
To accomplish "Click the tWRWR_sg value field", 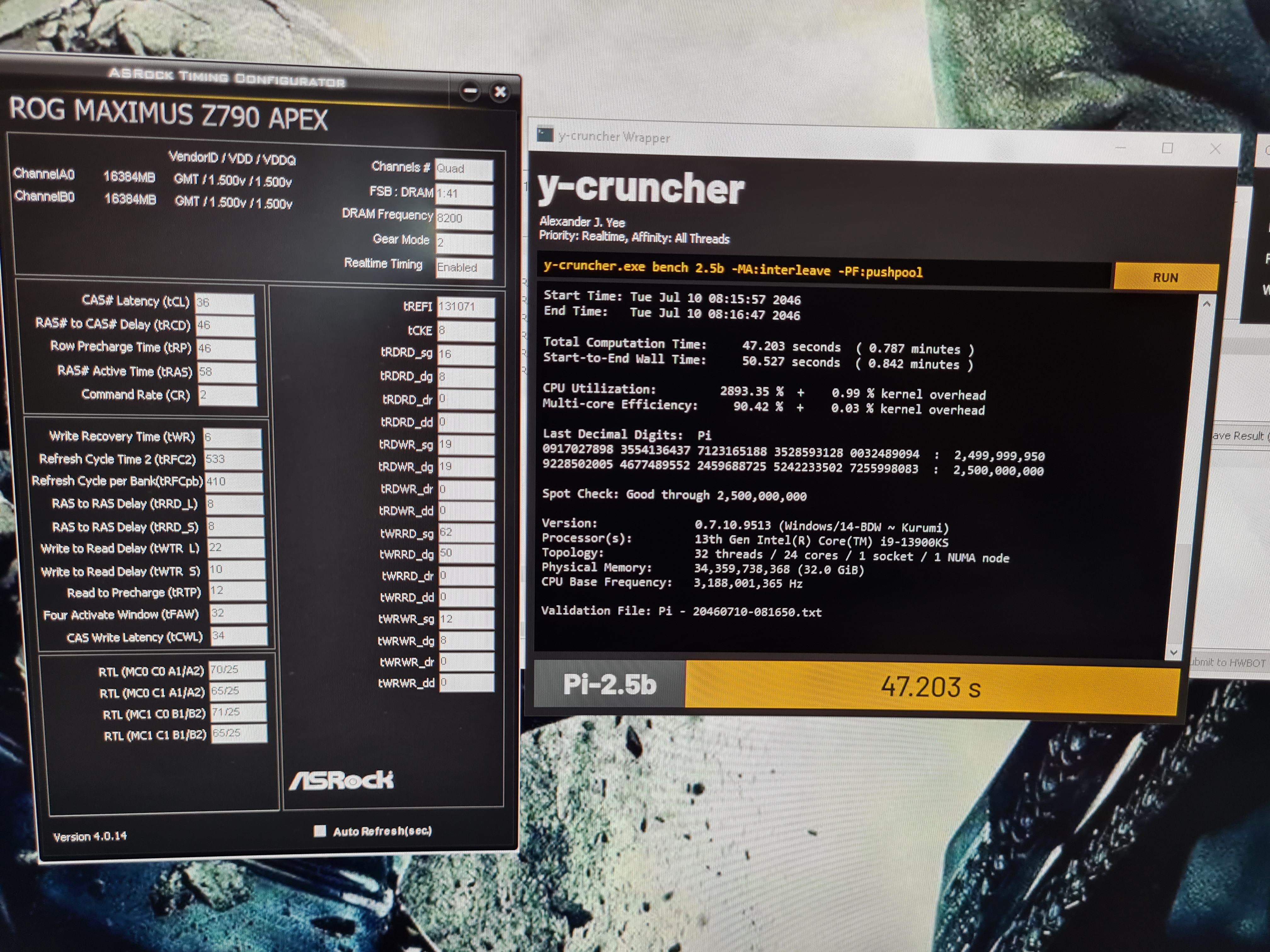I will 467,619.
